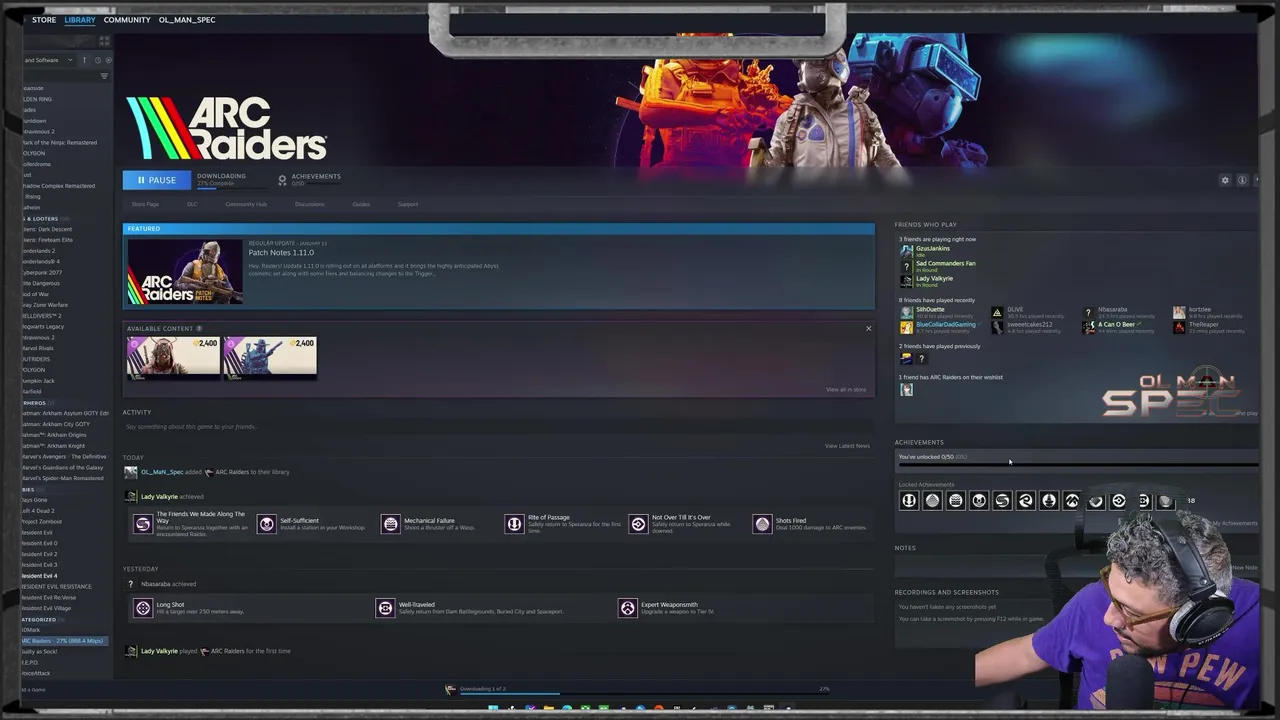1280x720 pixels.
Task: Click the Not Over Till It's Over achievement icon
Action: (638, 524)
